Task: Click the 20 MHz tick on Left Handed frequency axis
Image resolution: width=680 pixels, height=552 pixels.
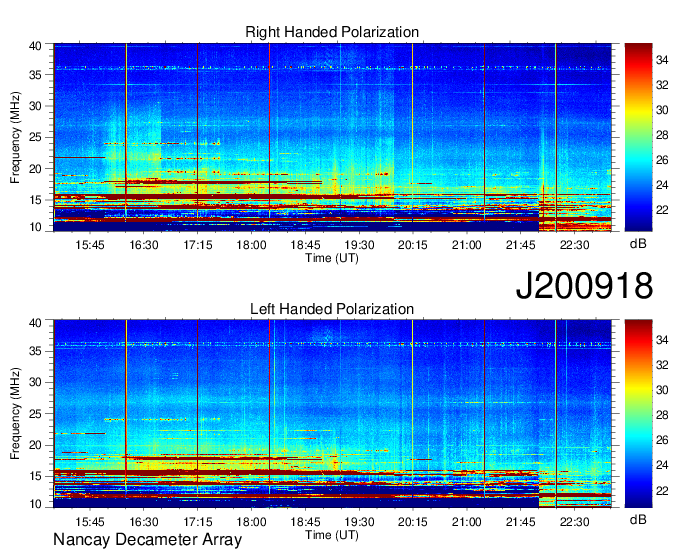Action: 35,445
